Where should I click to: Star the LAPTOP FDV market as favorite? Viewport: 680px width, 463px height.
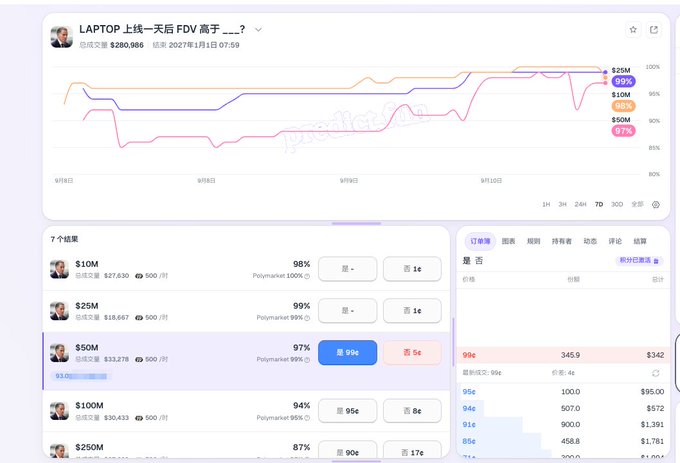[x=633, y=29]
